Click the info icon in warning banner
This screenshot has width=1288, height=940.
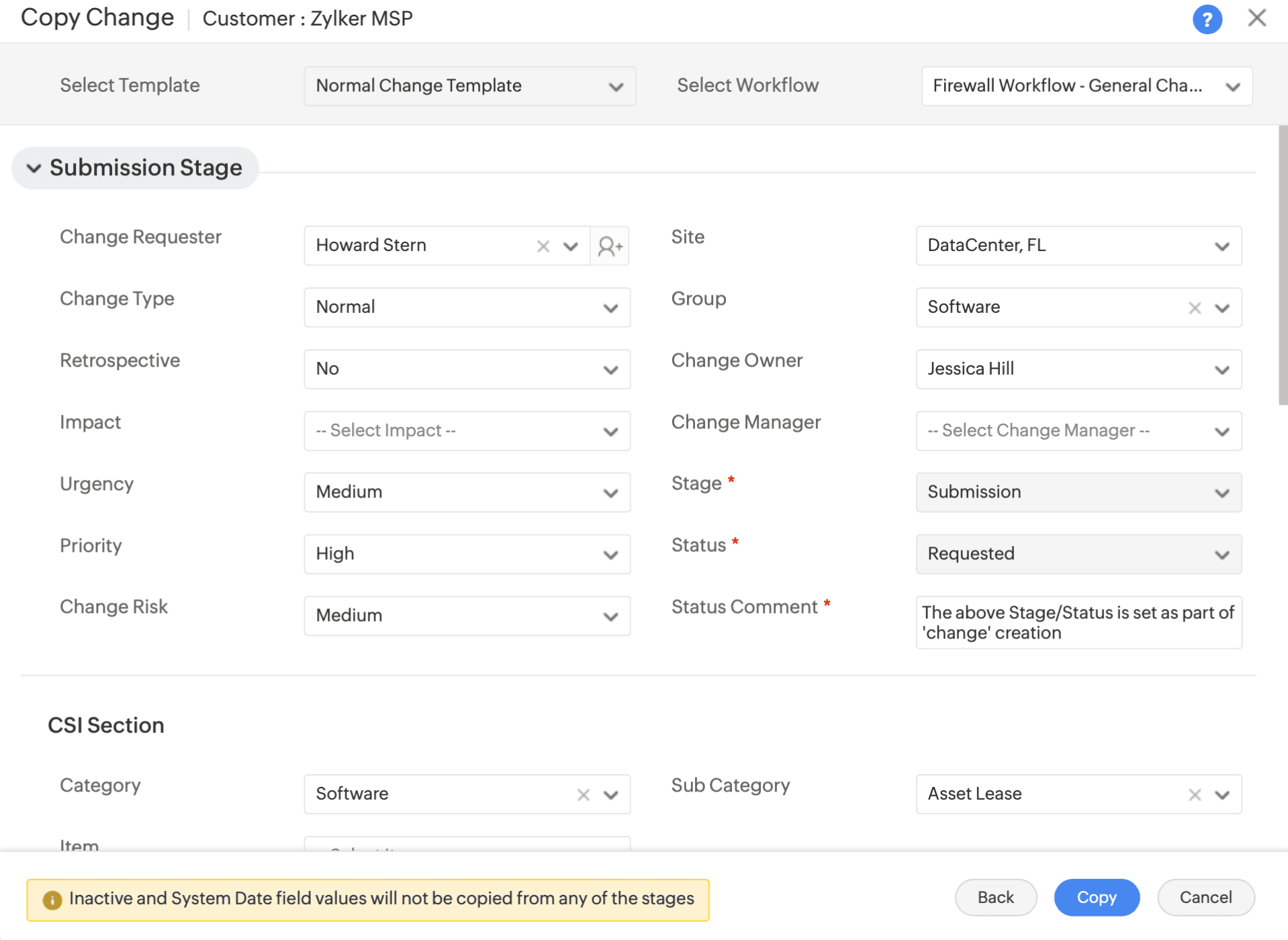pos(52,900)
